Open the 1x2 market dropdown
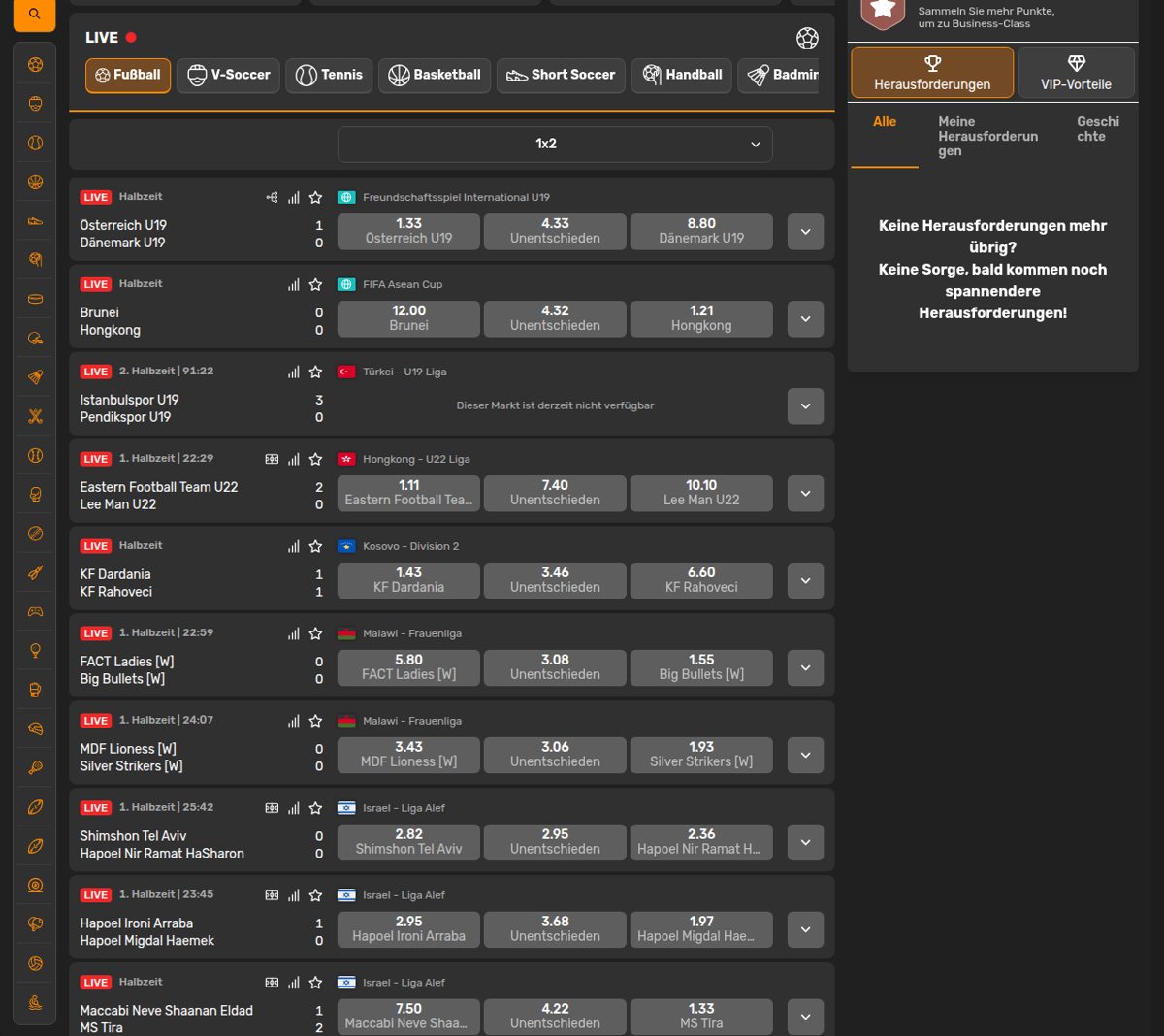The width and height of the screenshot is (1164, 1036). (x=555, y=144)
